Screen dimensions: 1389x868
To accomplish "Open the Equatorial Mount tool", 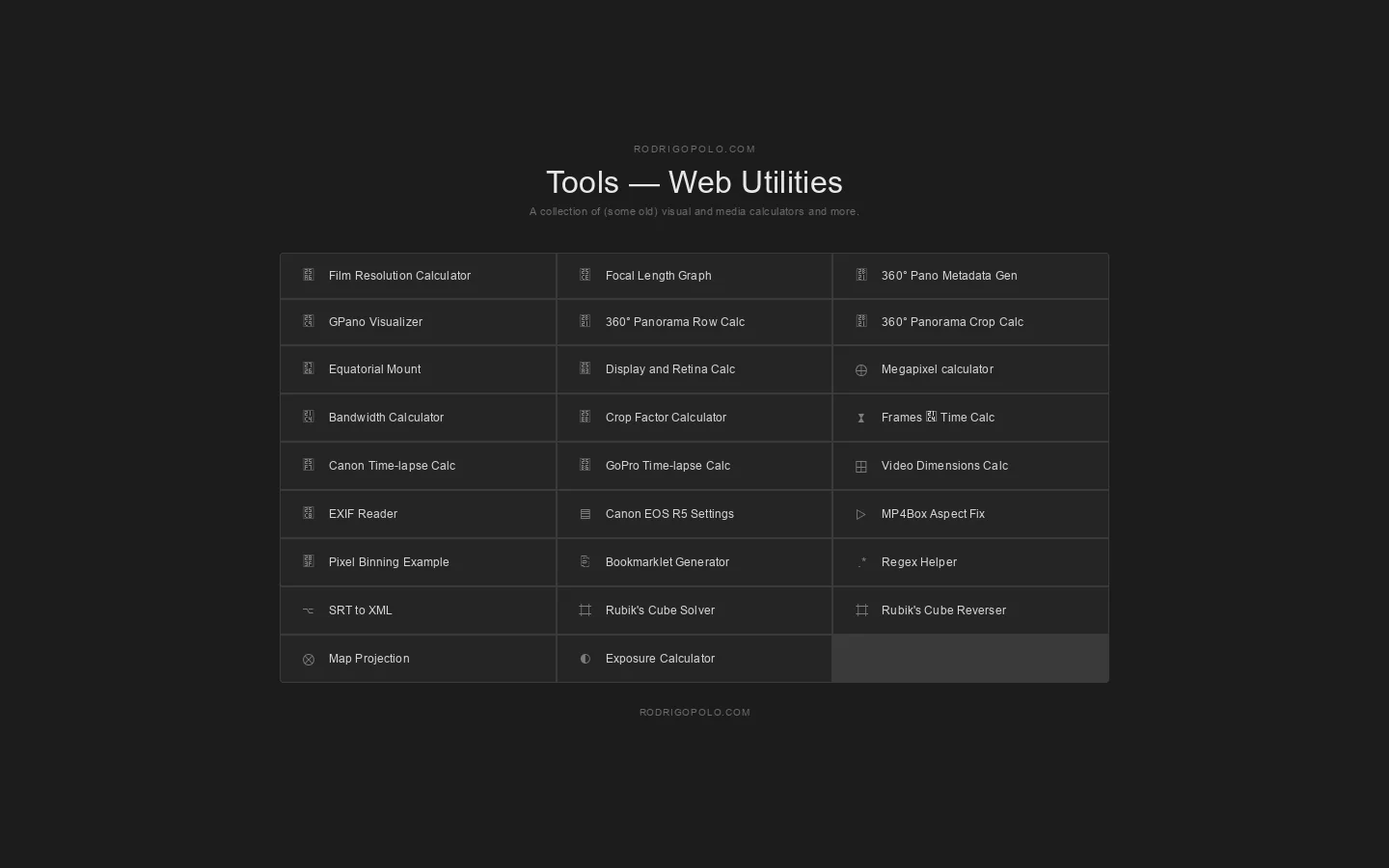I will pos(419,369).
